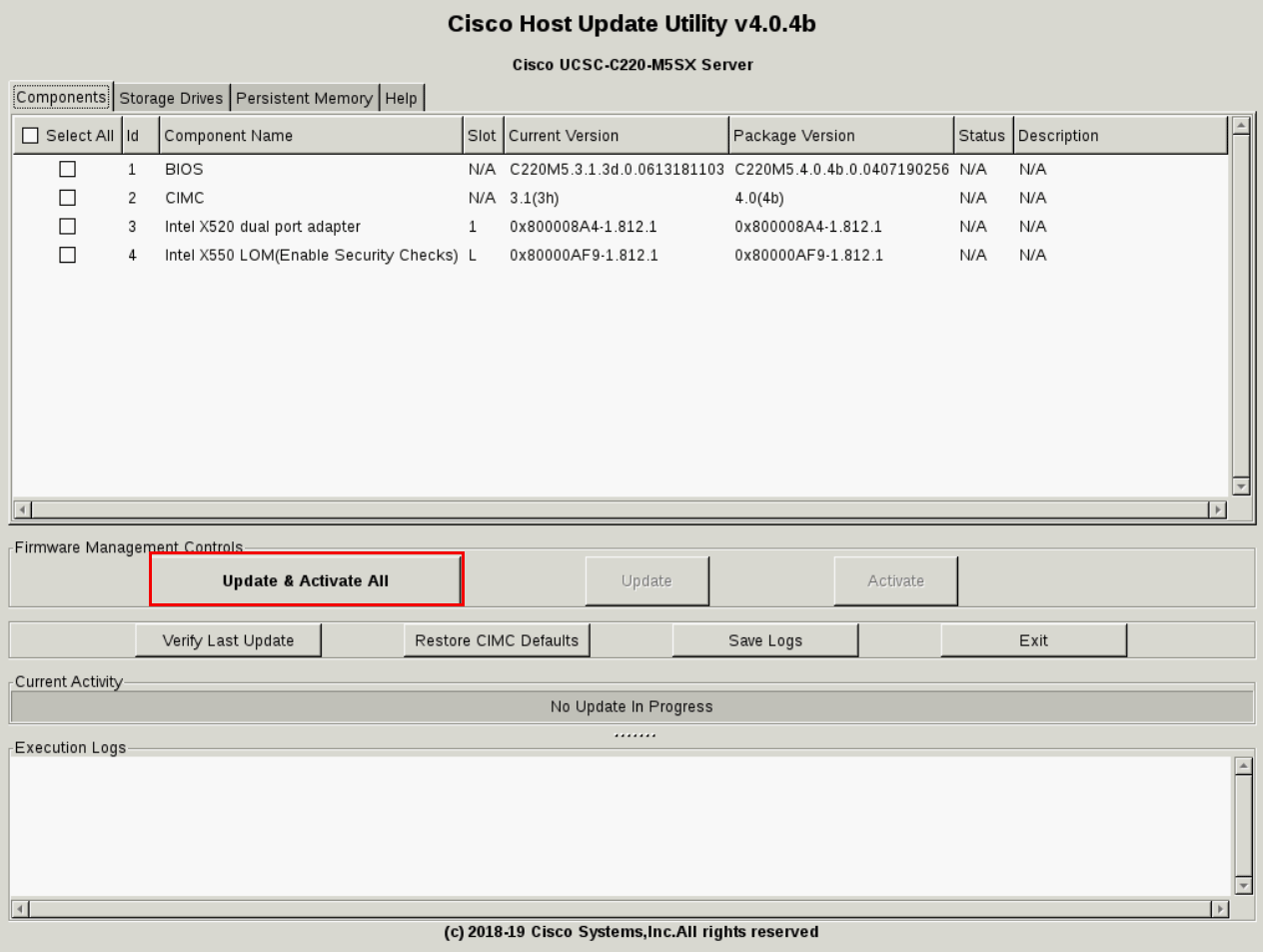Click the Package Version column header

(841, 135)
